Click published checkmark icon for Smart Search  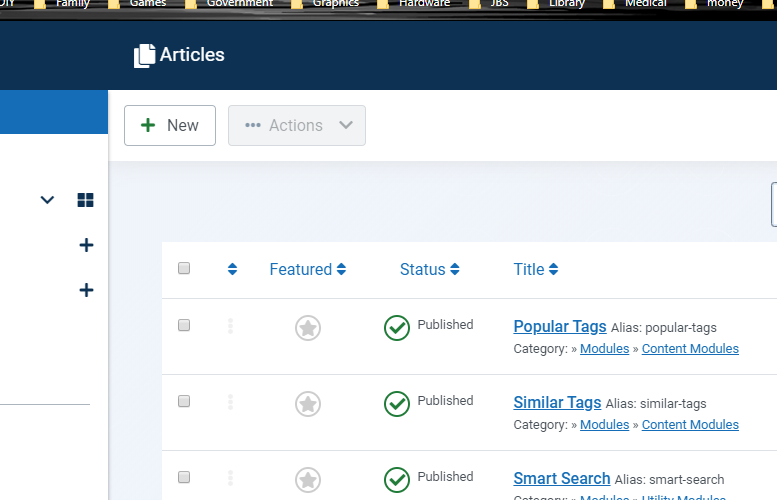pyautogui.click(x=397, y=480)
